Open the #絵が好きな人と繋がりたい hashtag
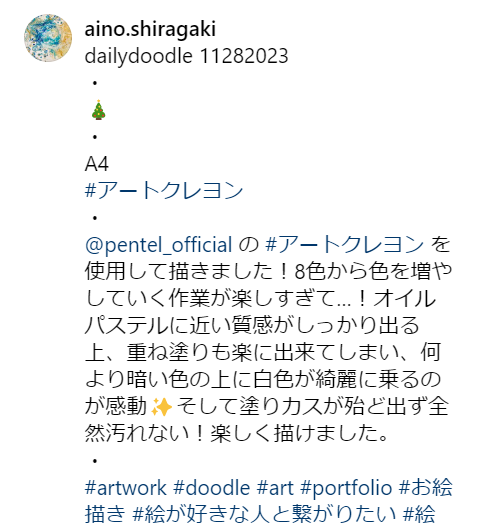Viewport: 477px width, 529px height. [x=264, y=514]
